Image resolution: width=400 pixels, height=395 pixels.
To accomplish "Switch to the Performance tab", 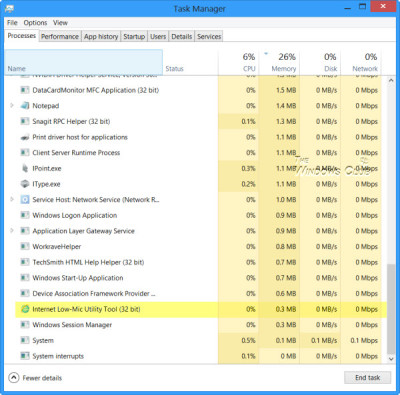I will click(60, 36).
